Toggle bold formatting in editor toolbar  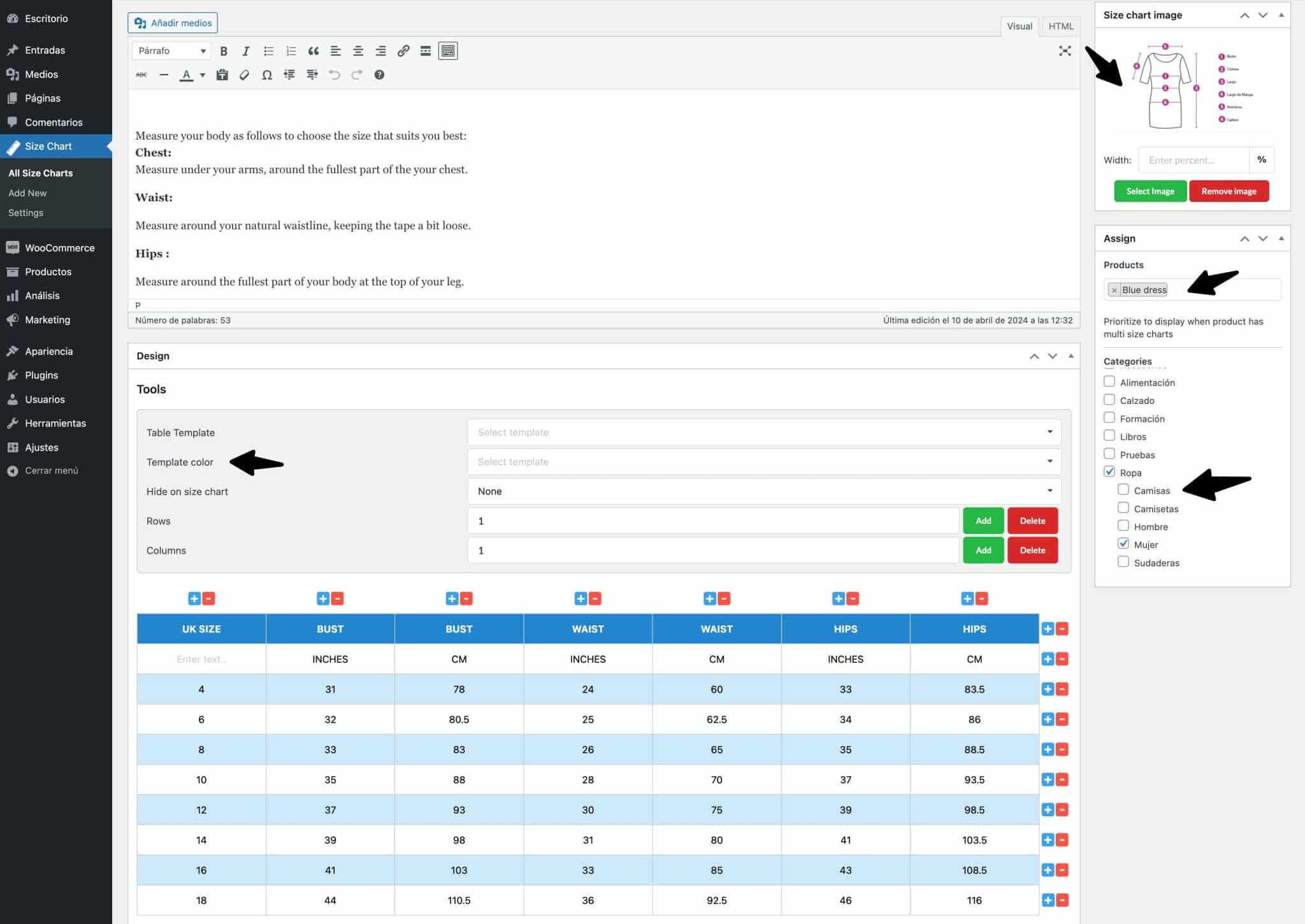(x=224, y=51)
